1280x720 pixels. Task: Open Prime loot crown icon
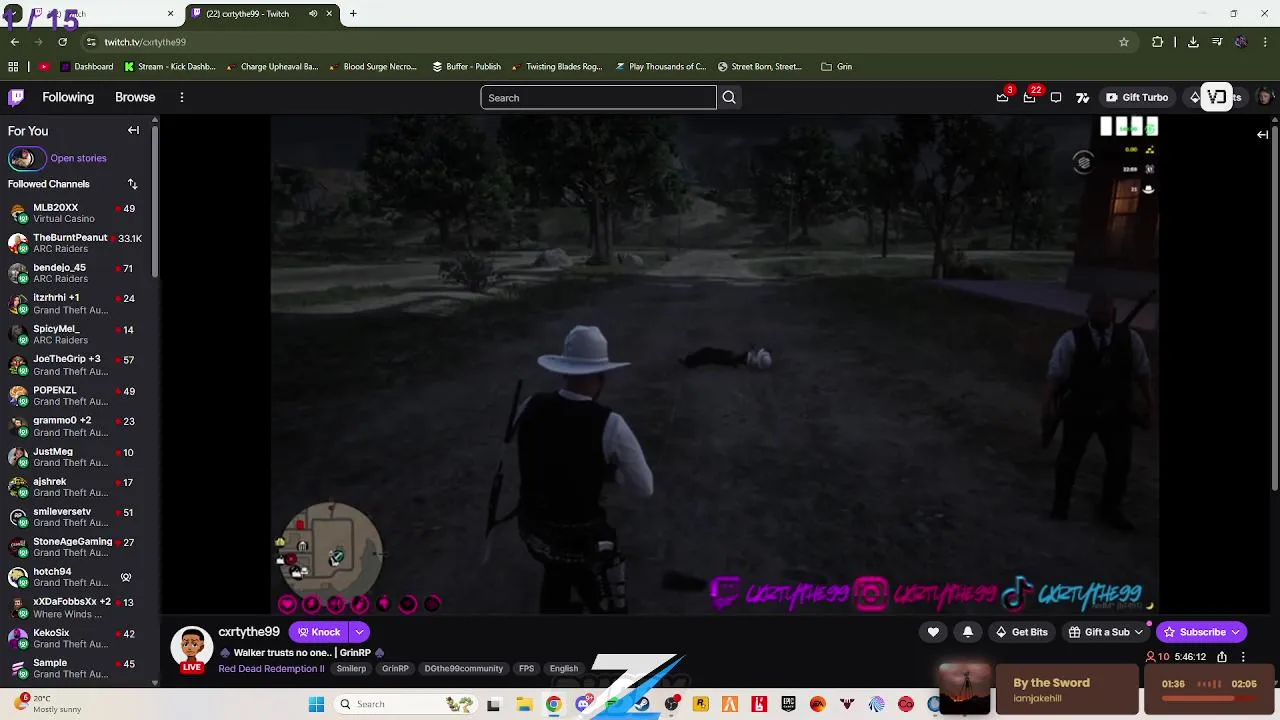pos(1003,97)
